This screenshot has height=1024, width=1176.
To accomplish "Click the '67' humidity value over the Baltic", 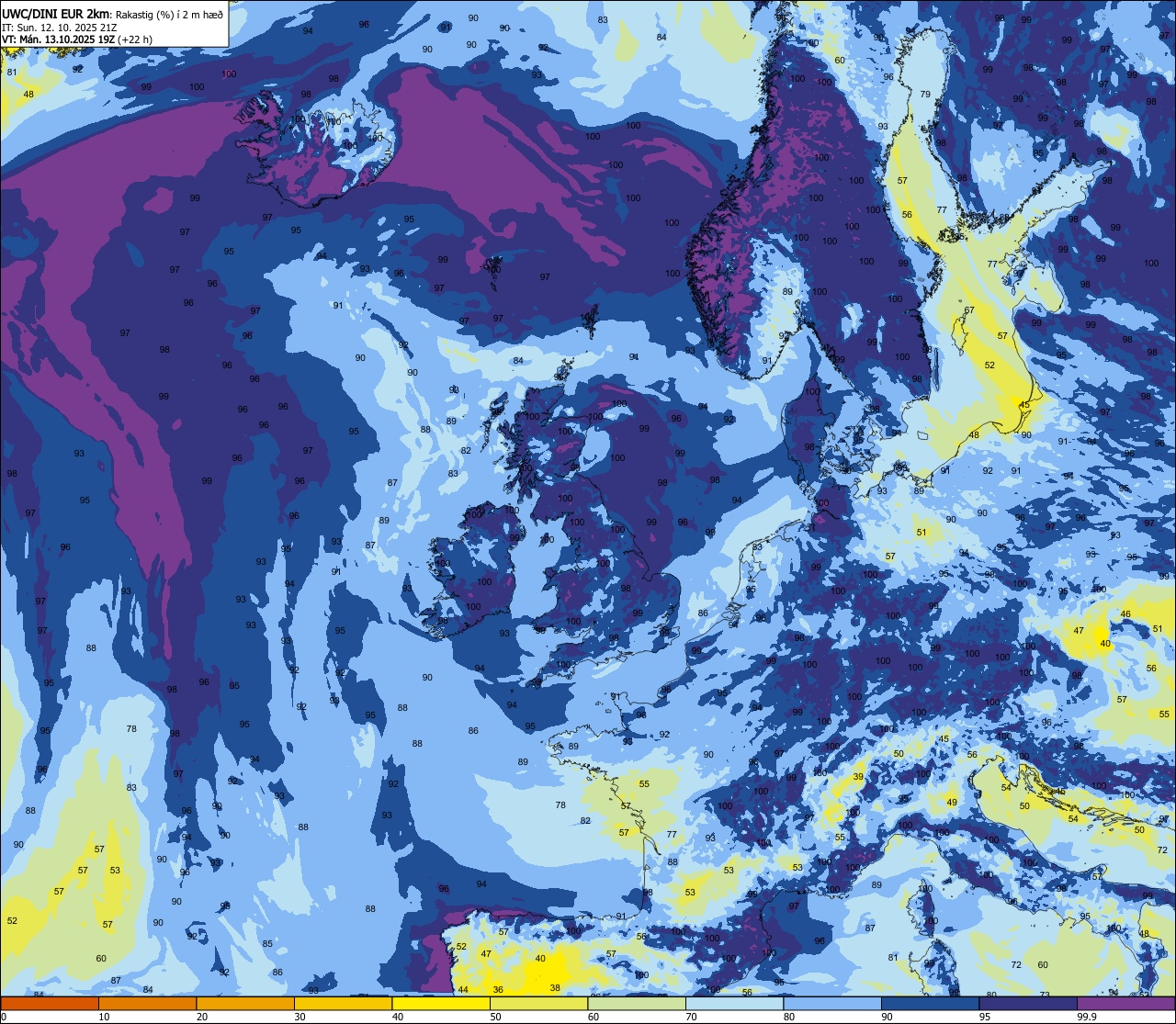I will pyautogui.click(x=968, y=309).
